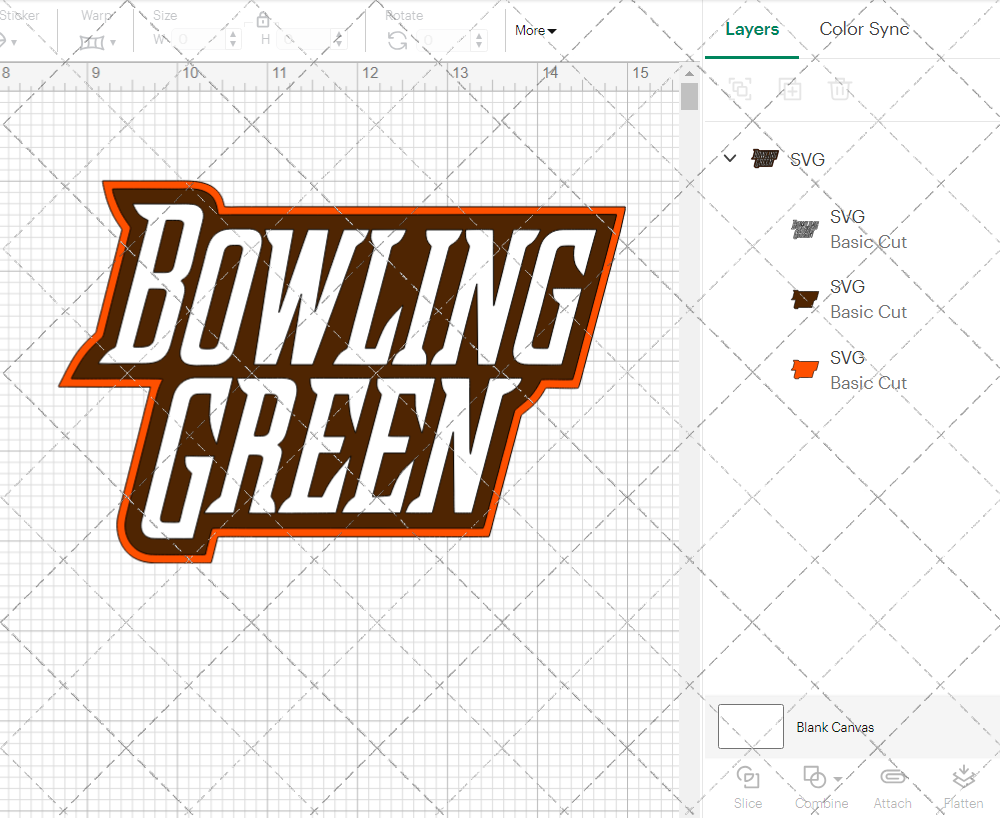Viewport: 1000px width, 818px height.
Task: Select the Layers tab
Action: (x=752, y=29)
